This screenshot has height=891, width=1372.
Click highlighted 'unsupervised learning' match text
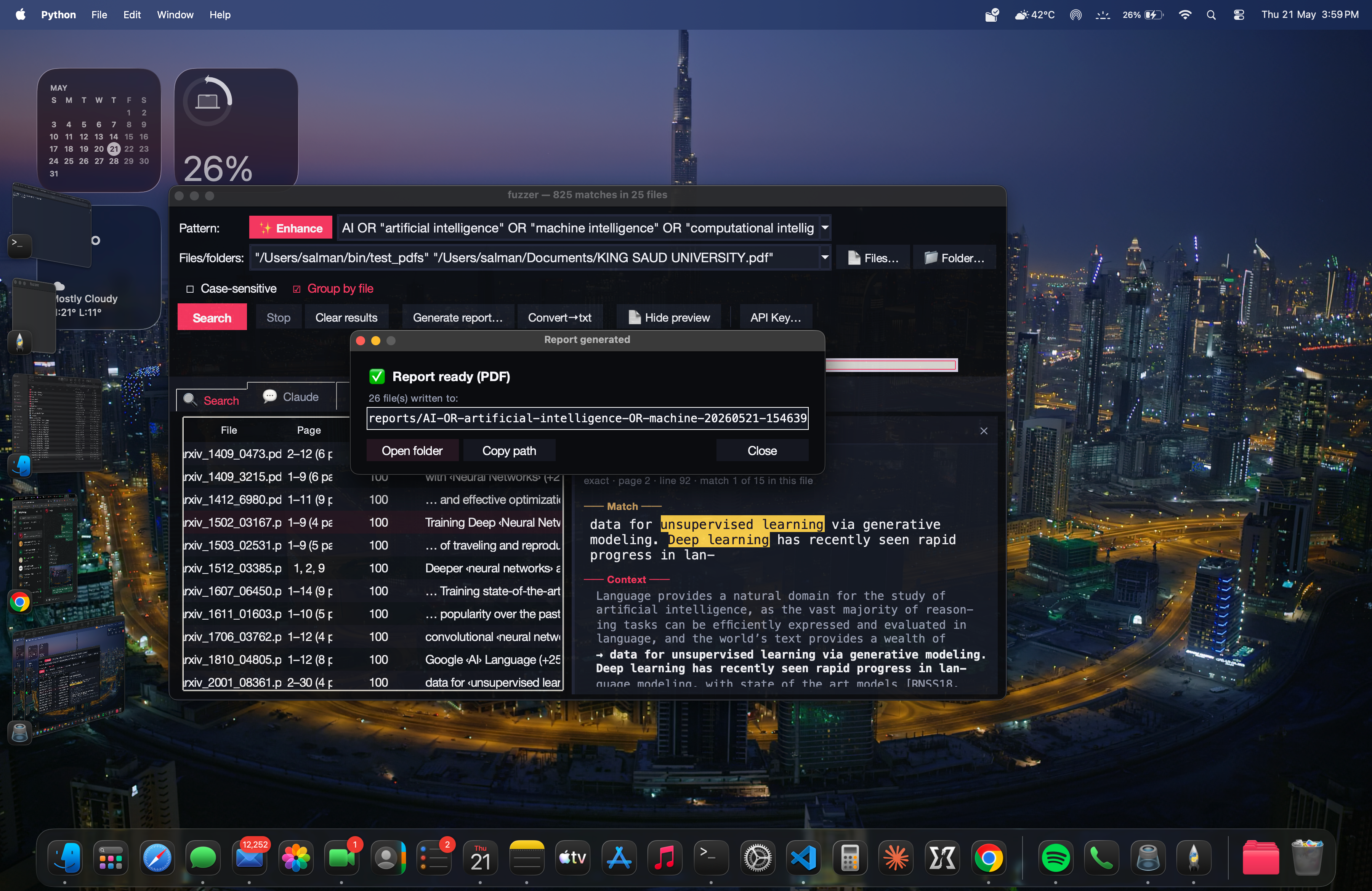coord(742,524)
